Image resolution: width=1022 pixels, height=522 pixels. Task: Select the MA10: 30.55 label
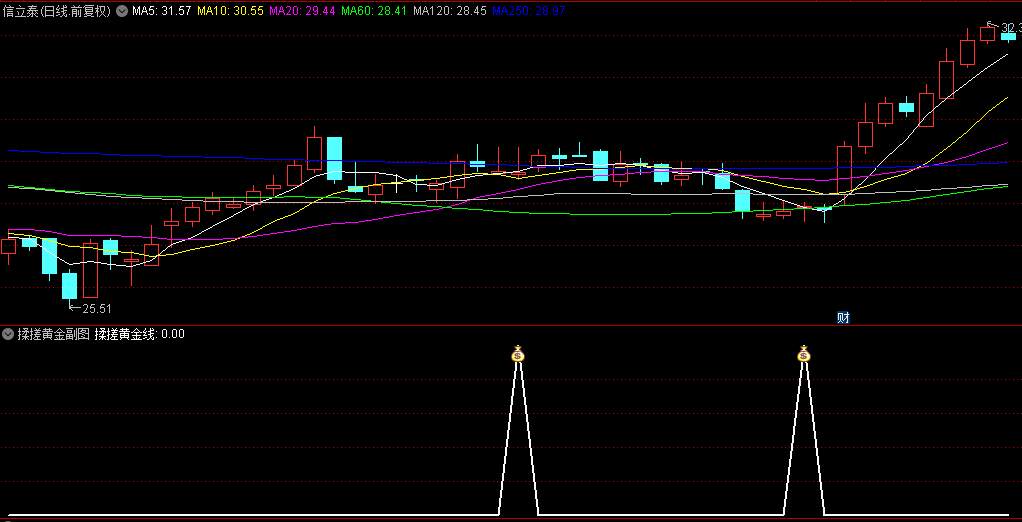click(230, 10)
